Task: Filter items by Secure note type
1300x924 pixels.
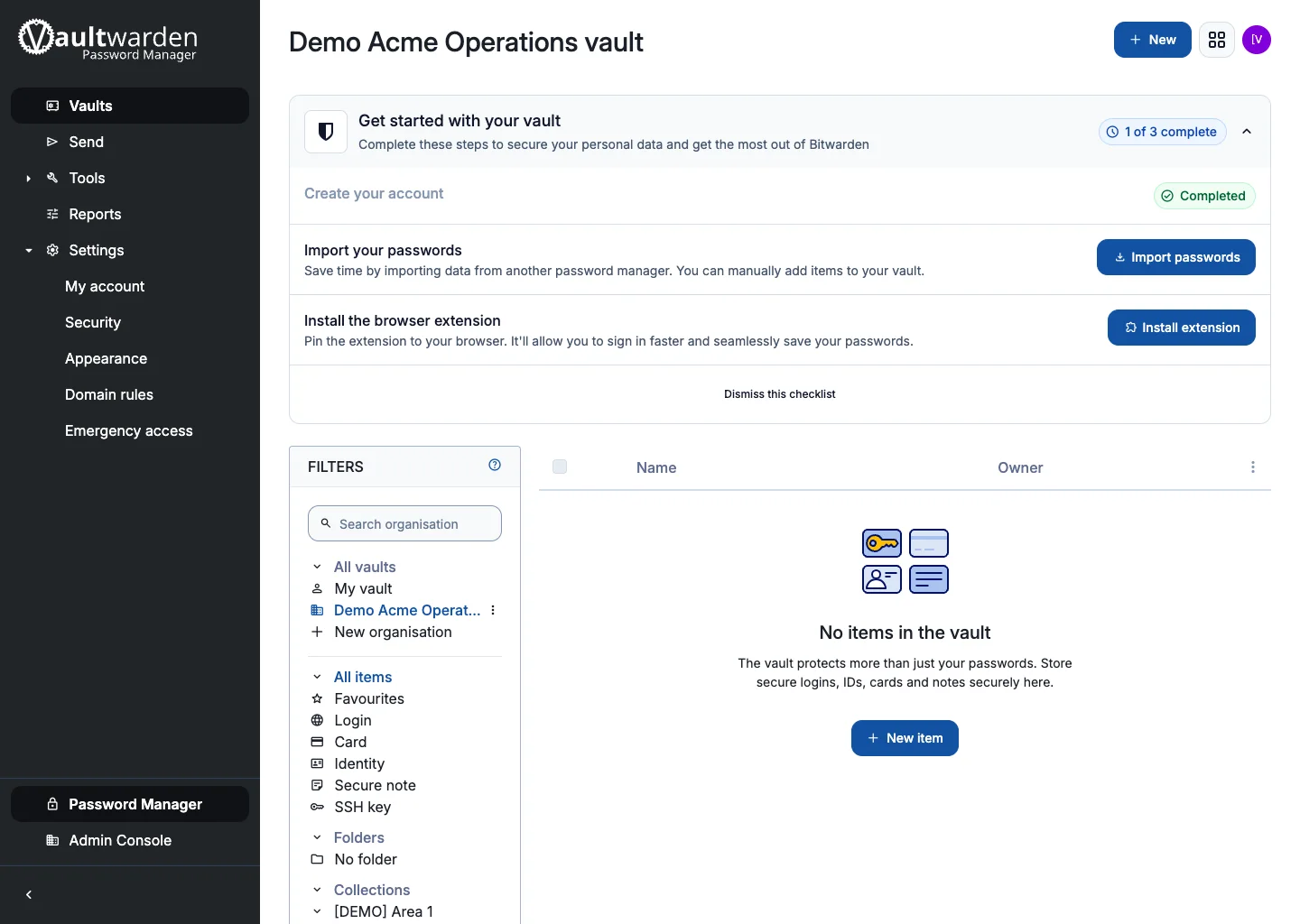Action: pos(376,785)
